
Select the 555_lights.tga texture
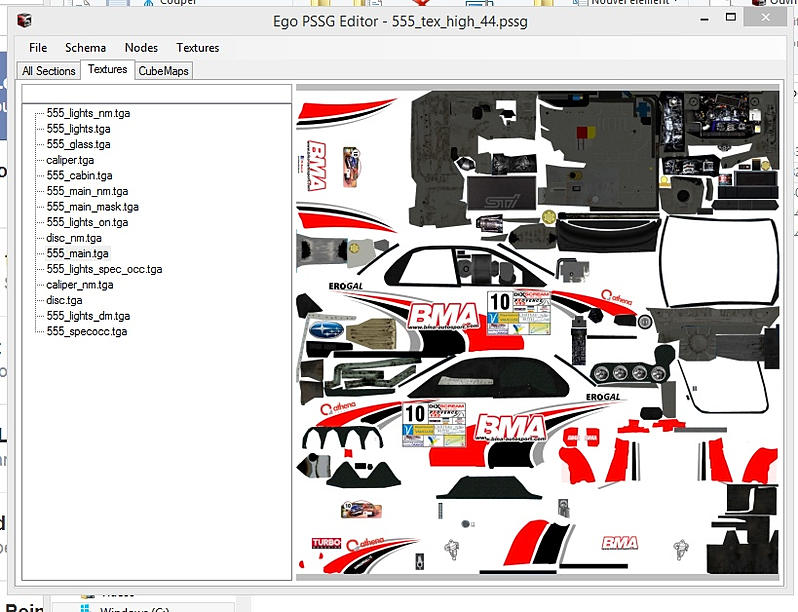78,129
